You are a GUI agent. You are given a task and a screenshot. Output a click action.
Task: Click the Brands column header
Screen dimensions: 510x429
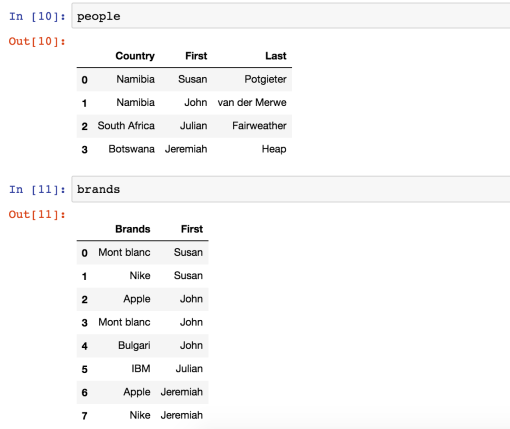click(x=133, y=229)
